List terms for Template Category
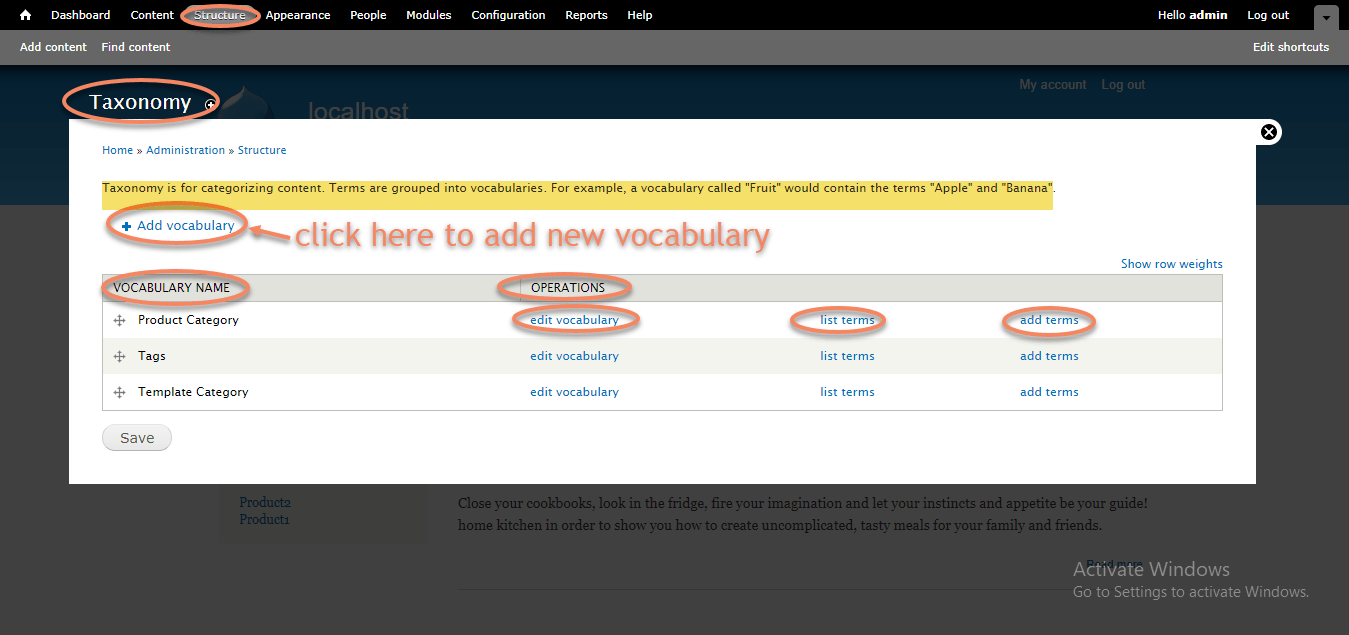The height and width of the screenshot is (635, 1349). pyautogui.click(x=847, y=392)
